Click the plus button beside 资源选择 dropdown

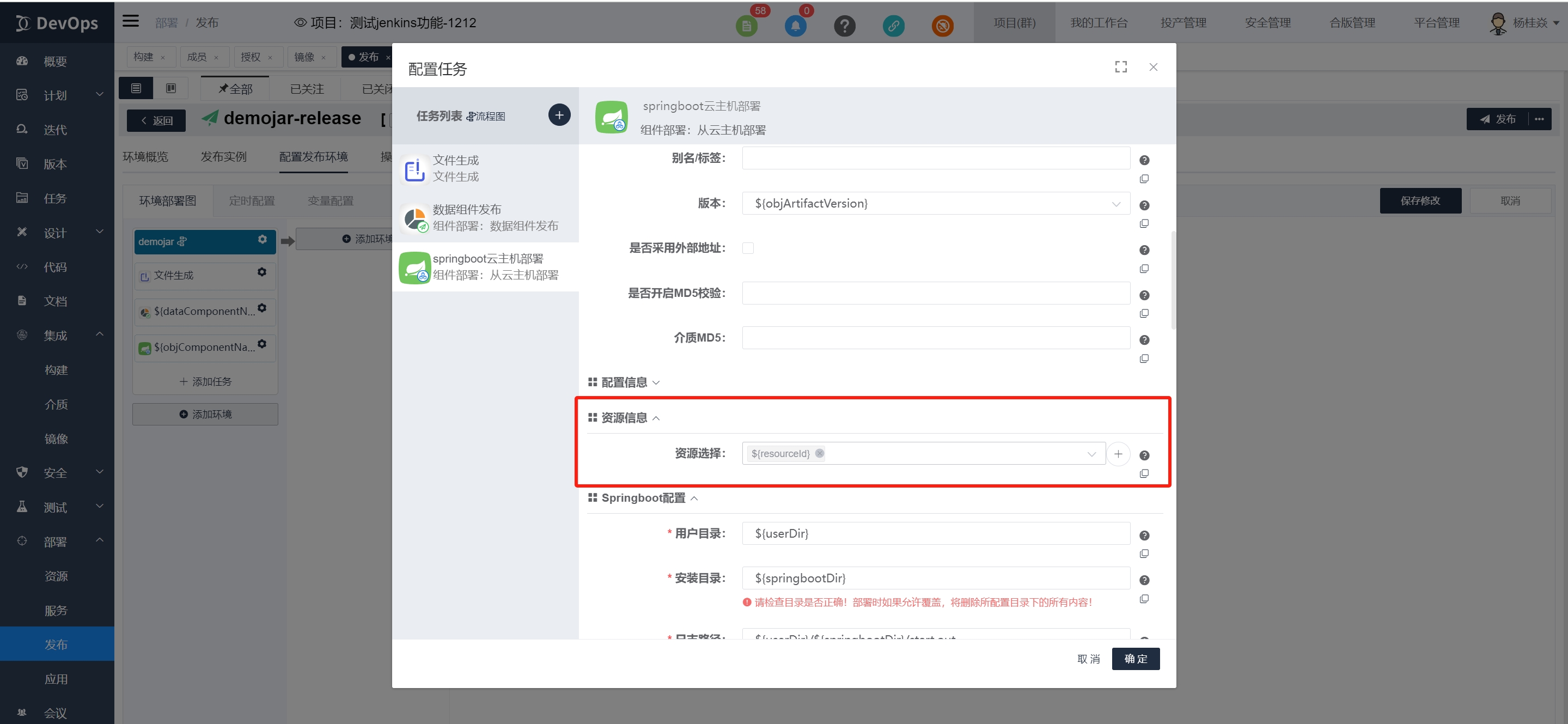(1118, 454)
